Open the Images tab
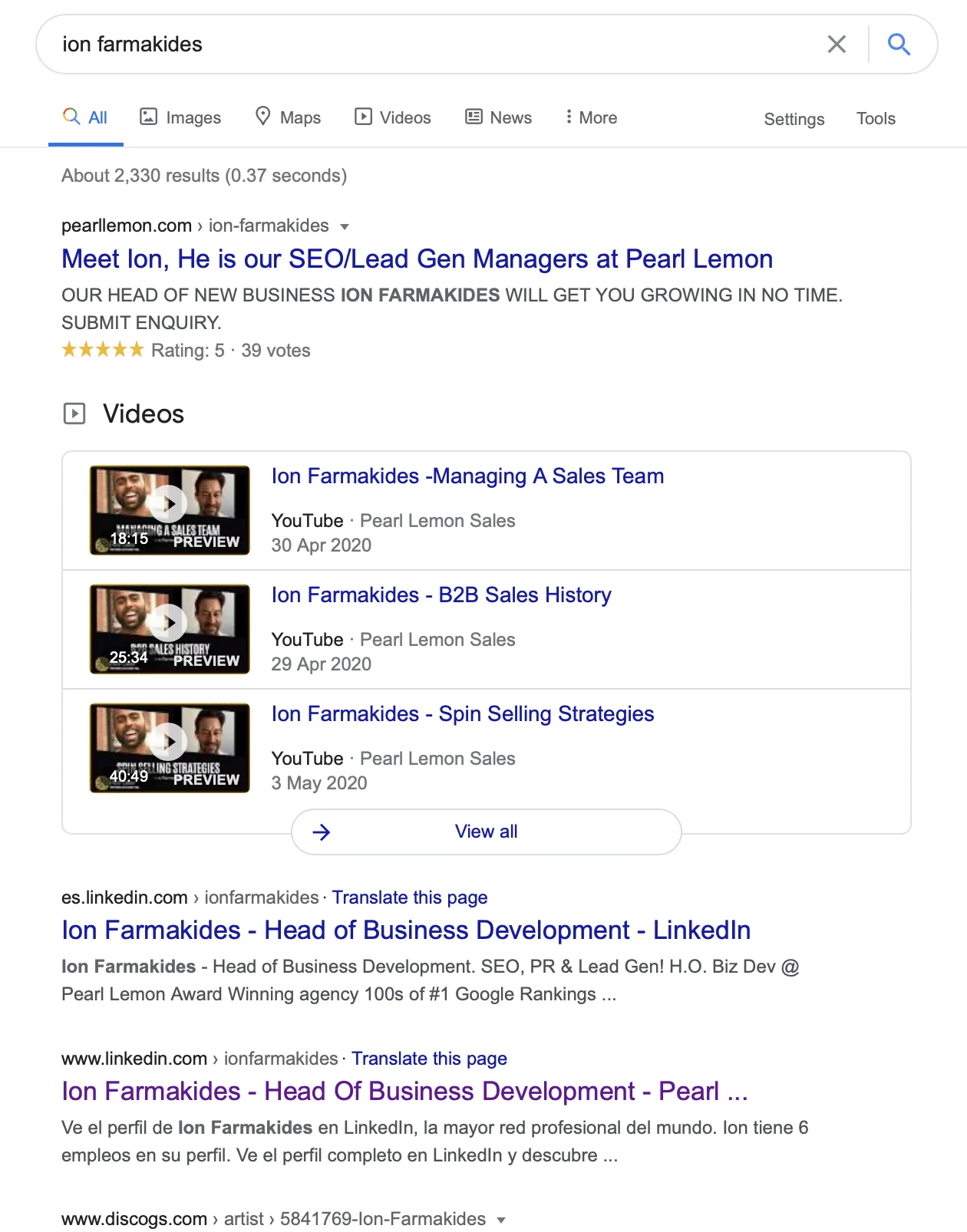The image size is (967, 1232). (180, 117)
